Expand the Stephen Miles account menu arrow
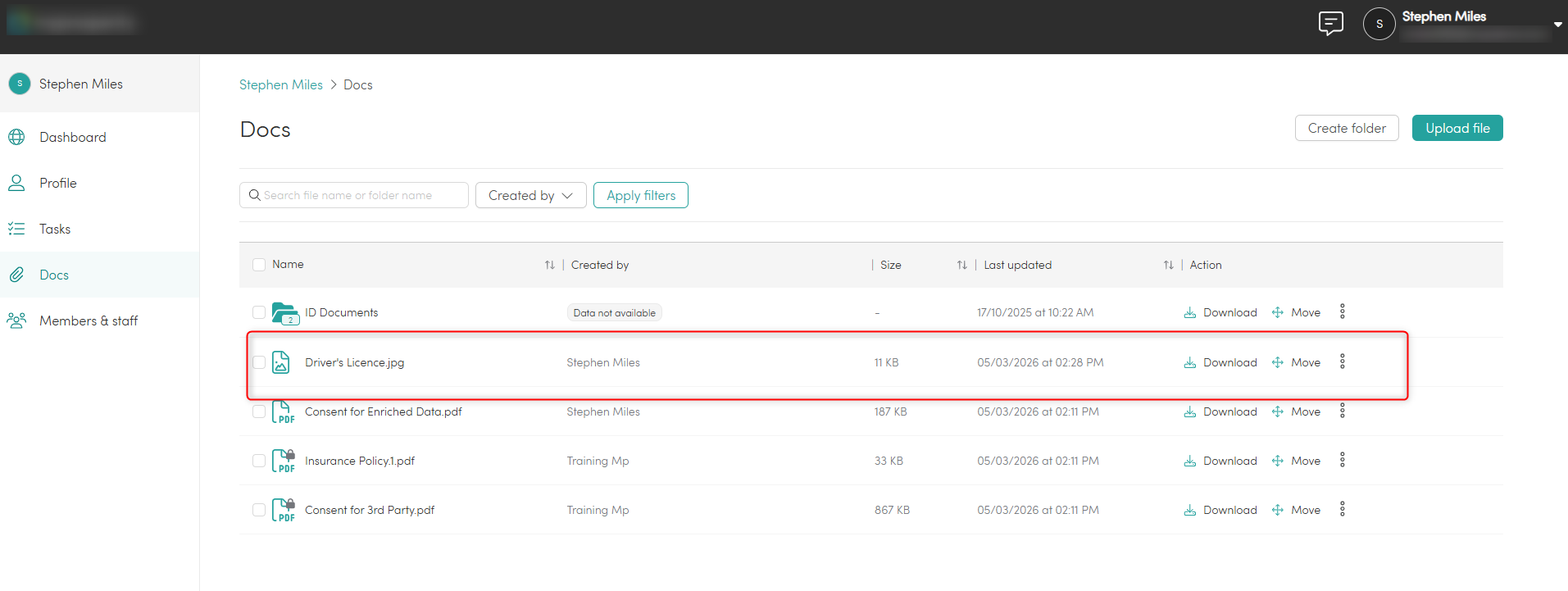 coord(1557,25)
